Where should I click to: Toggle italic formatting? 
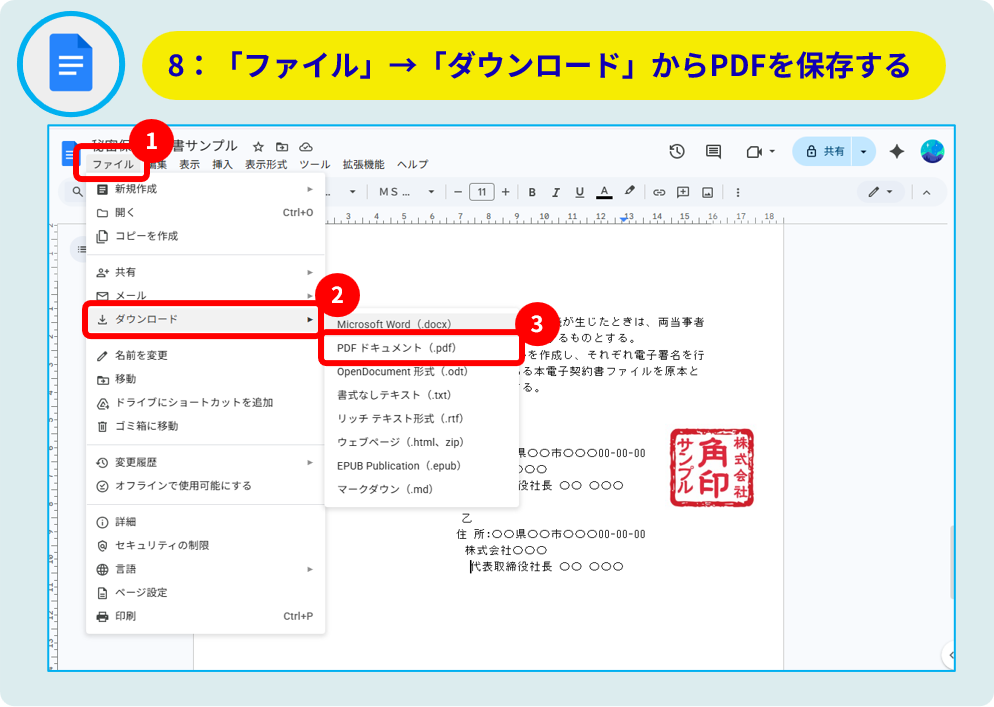click(x=556, y=192)
